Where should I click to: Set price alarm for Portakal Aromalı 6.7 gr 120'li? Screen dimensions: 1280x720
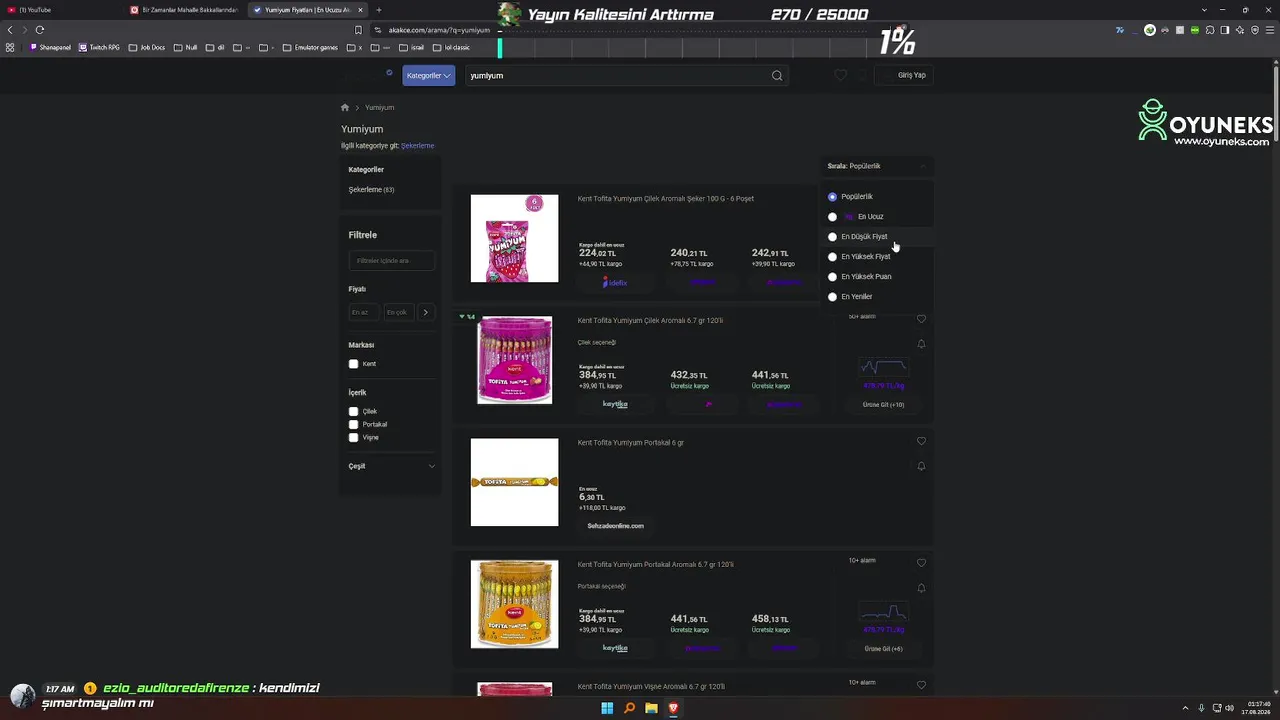[921, 588]
